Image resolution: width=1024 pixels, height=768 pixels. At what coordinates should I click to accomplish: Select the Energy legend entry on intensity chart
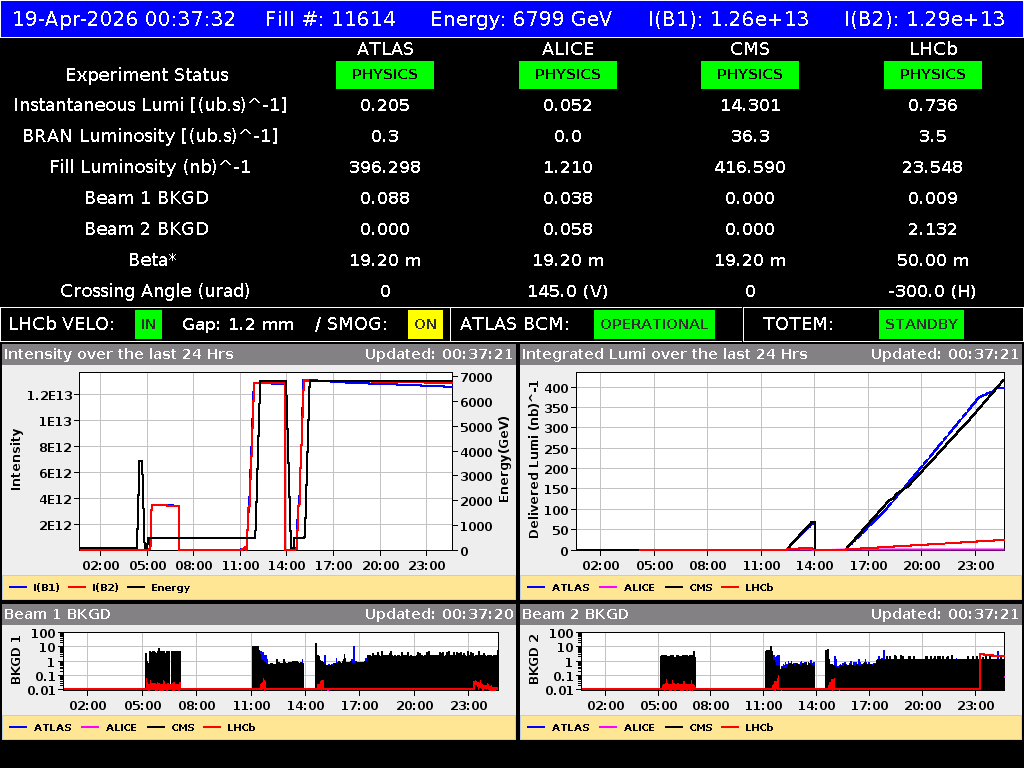pyautogui.click(x=160, y=587)
